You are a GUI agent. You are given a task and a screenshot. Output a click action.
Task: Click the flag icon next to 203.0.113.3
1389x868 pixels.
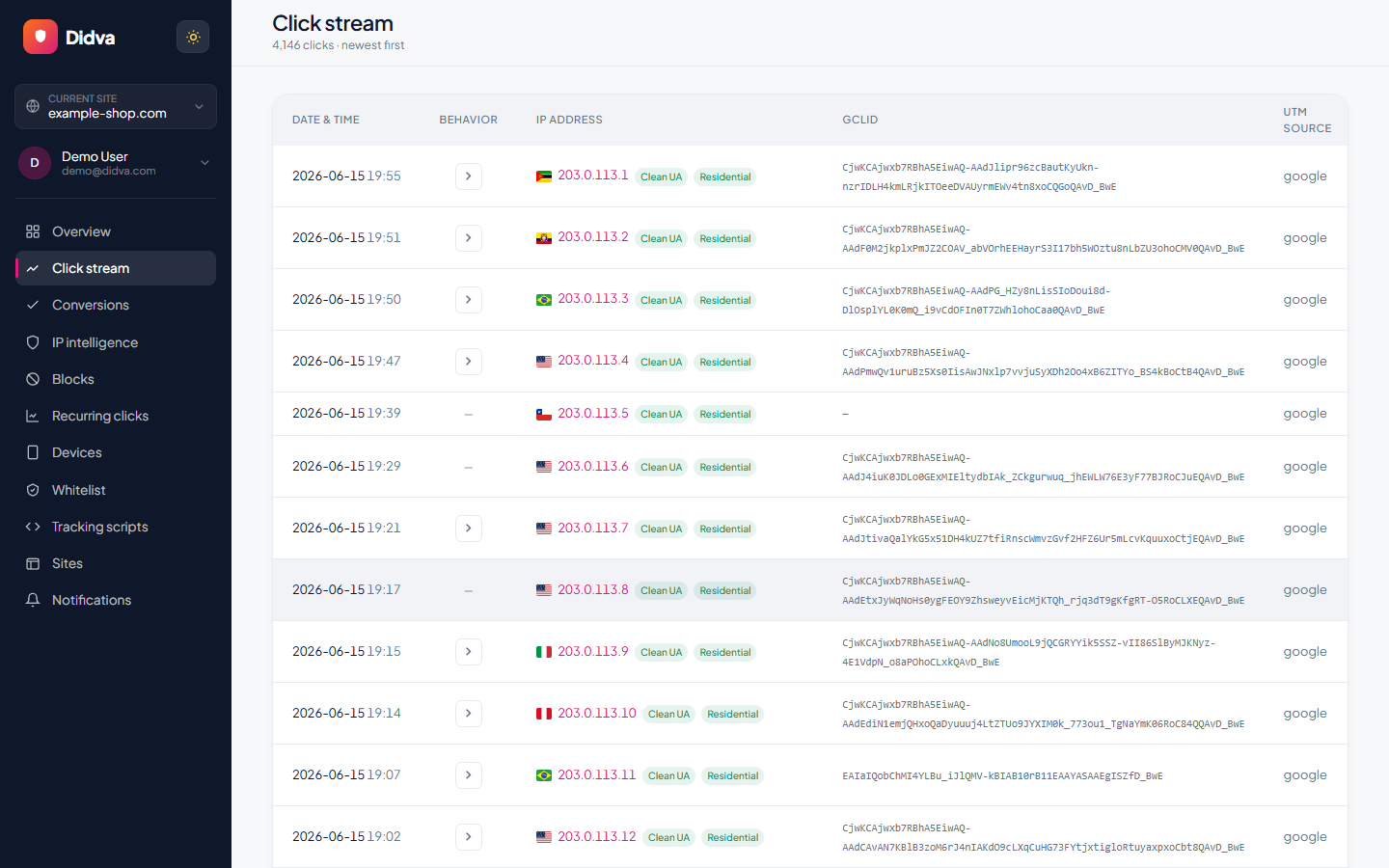(544, 300)
